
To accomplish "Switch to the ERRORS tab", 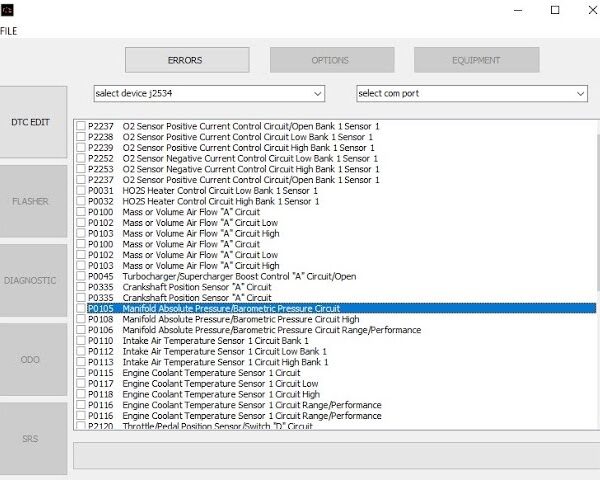I will 187,60.
